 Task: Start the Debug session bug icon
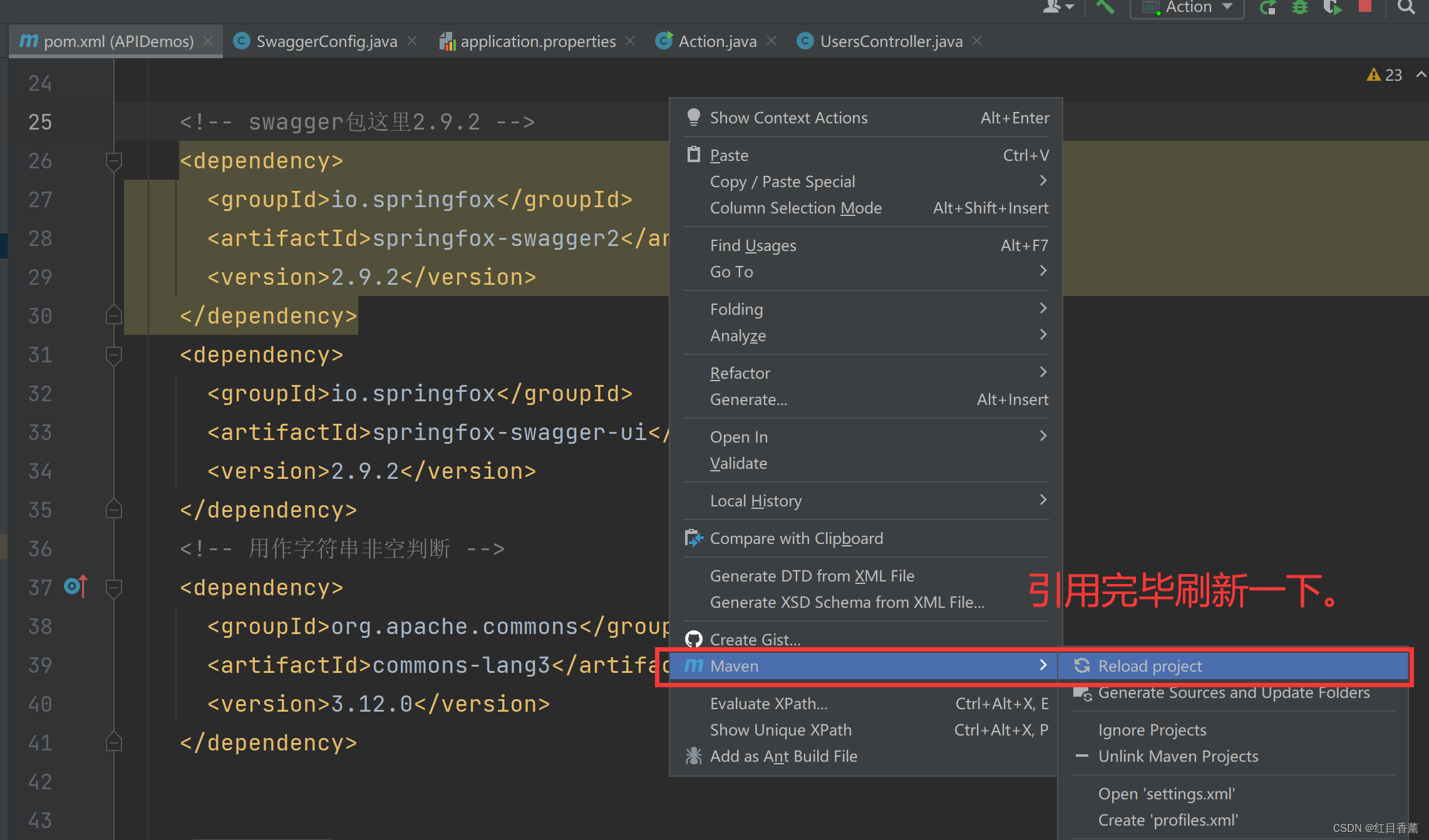[1301, 8]
